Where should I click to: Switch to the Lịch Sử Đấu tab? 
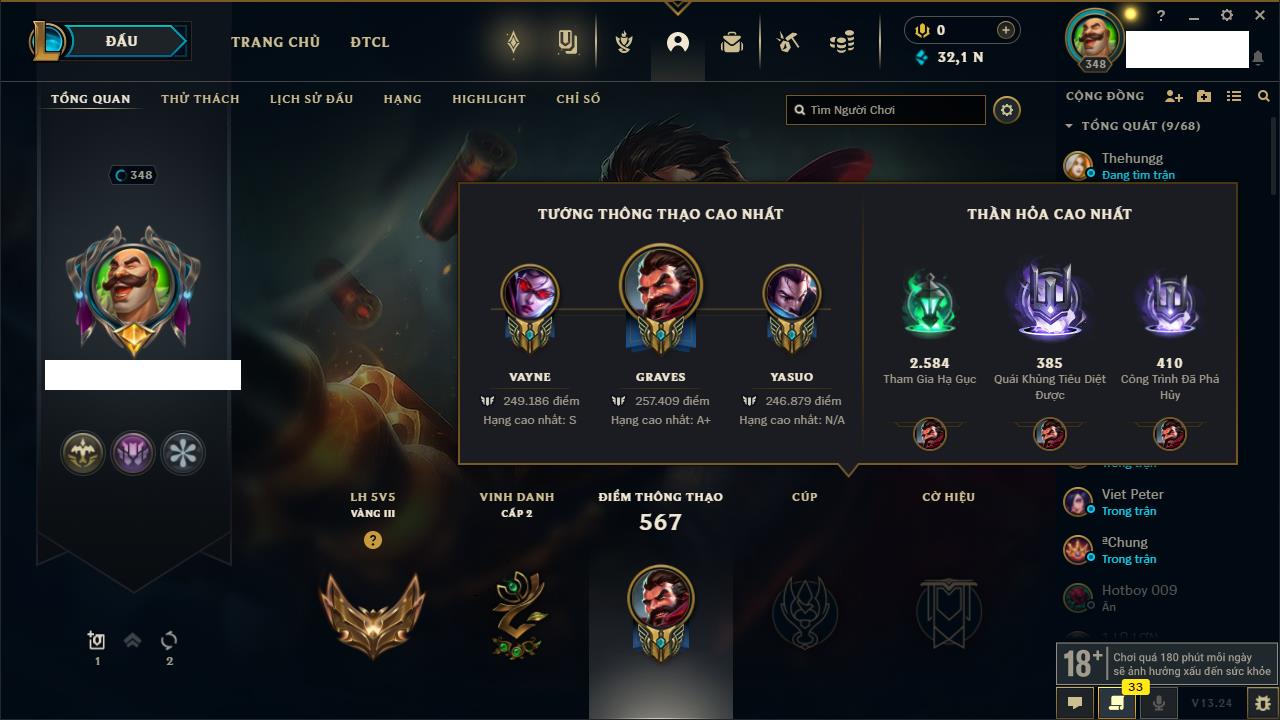[311, 99]
